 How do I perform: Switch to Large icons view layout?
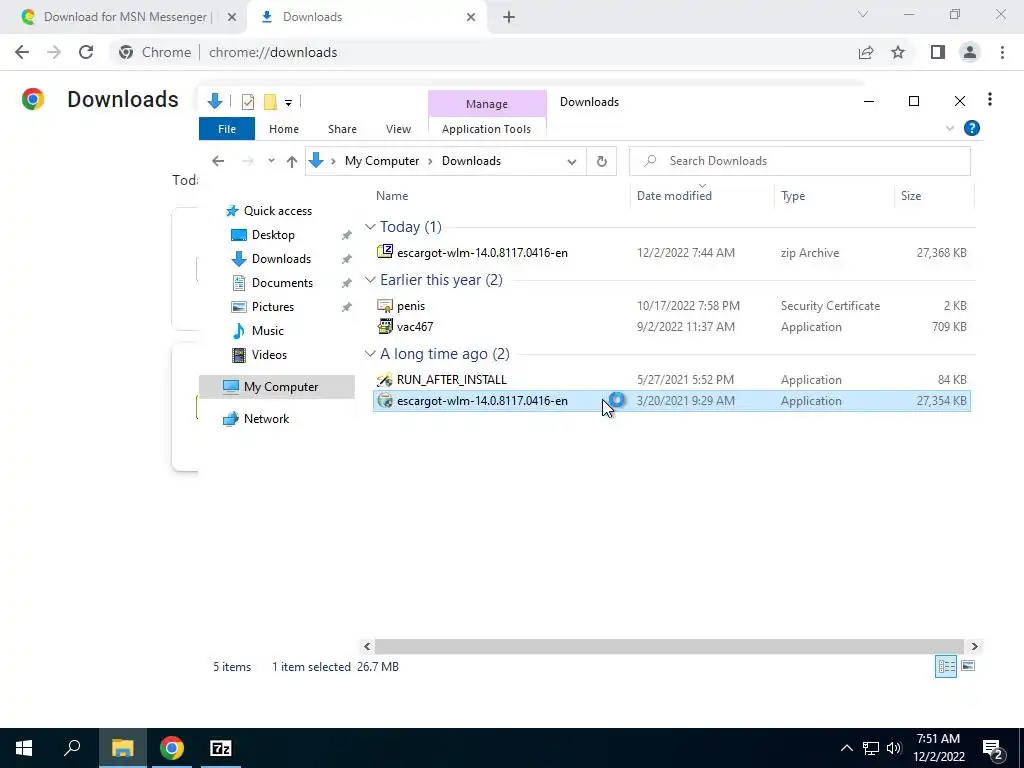(x=968, y=666)
